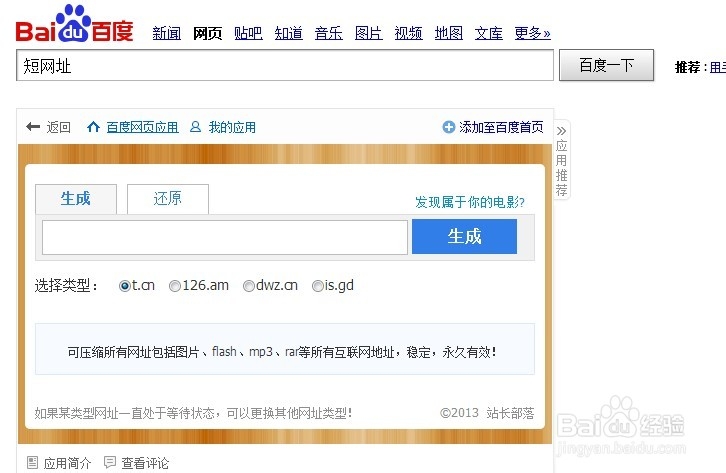This screenshot has width=726, height=473.
Task: Open the 贴吧 navigation link
Action: 248,33
